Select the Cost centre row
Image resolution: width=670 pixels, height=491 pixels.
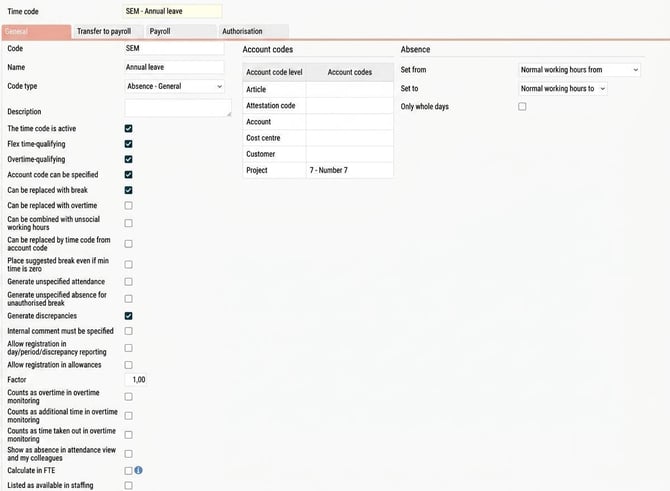click(x=318, y=138)
